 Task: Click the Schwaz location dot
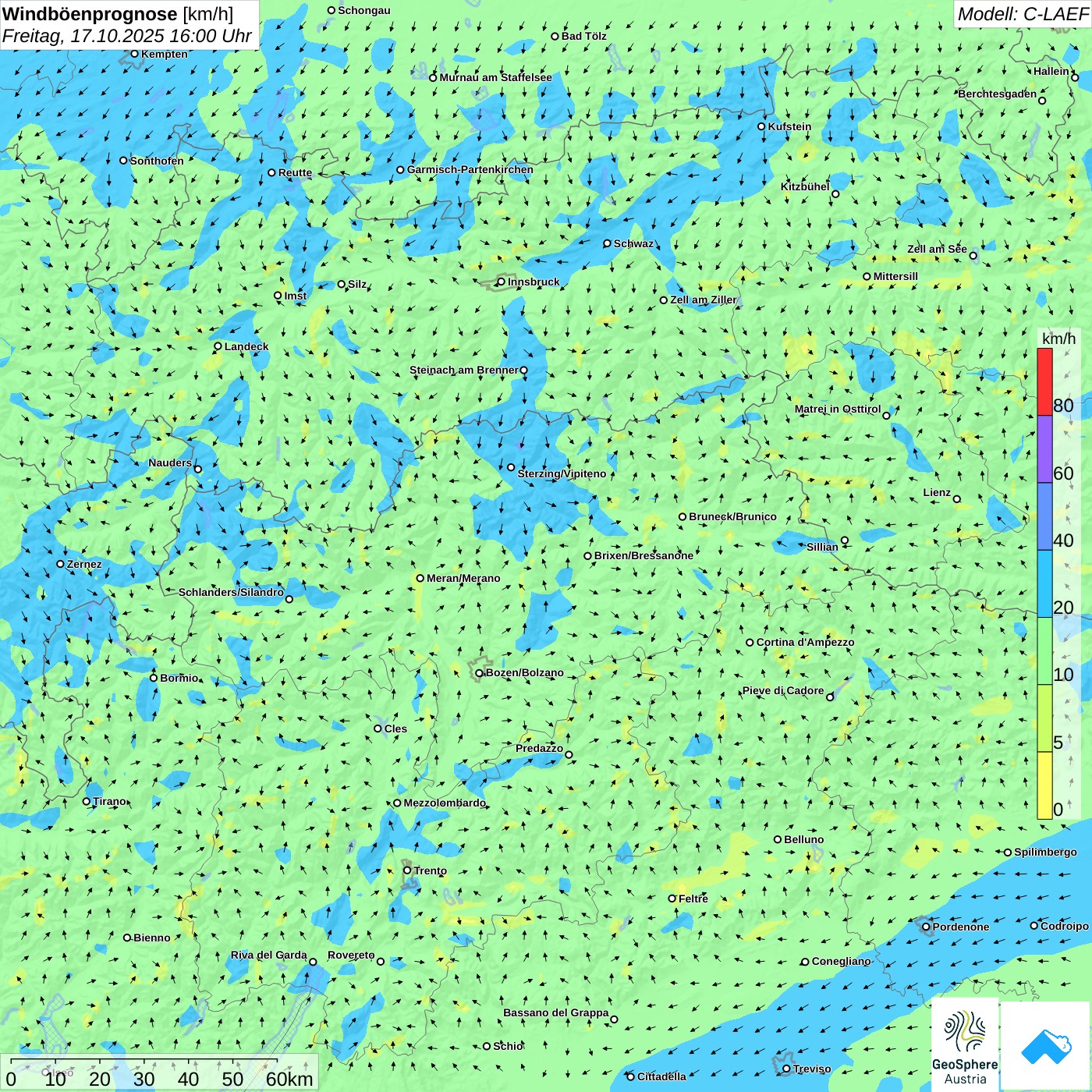click(608, 243)
